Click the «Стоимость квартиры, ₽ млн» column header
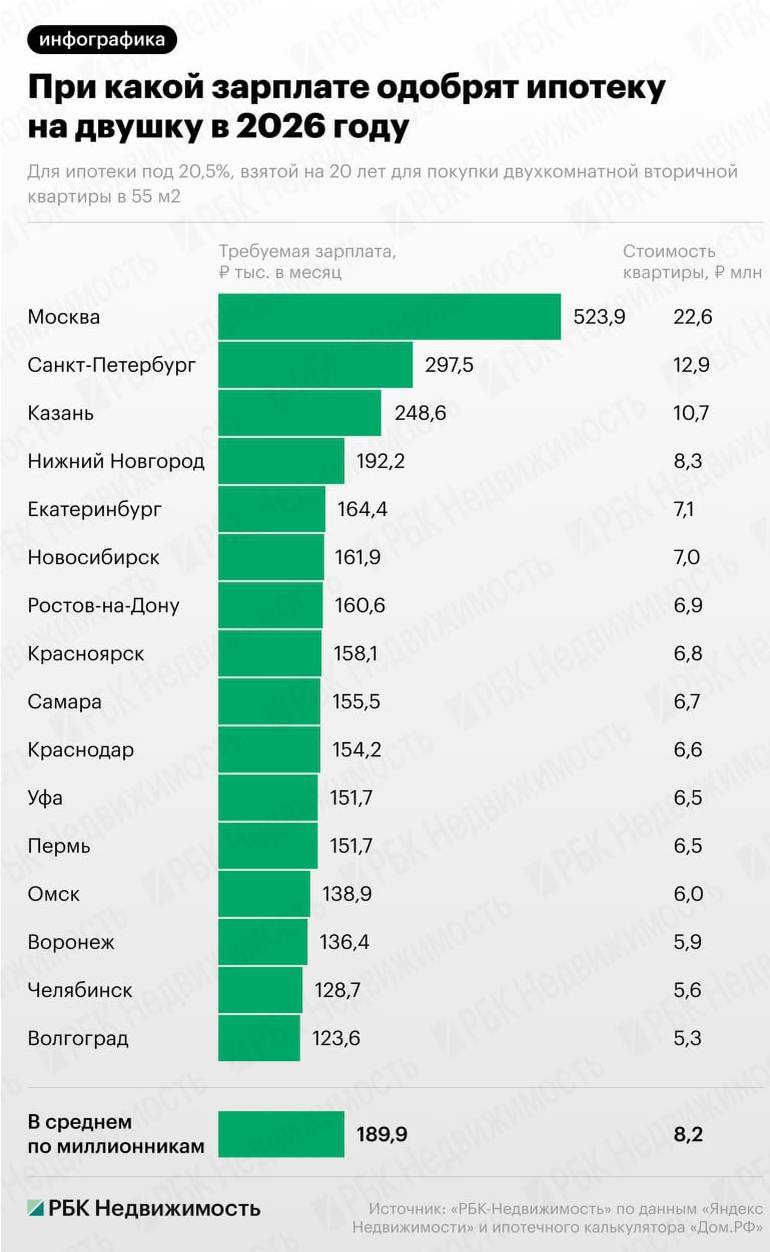The height and width of the screenshot is (1252, 770). (x=692, y=262)
